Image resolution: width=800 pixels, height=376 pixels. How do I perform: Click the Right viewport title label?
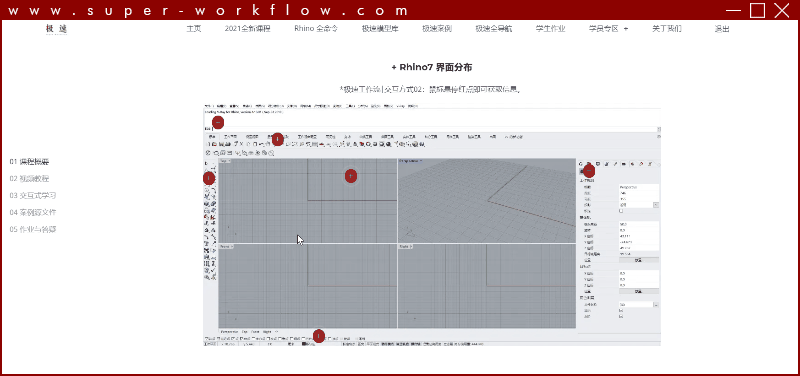tap(406, 246)
